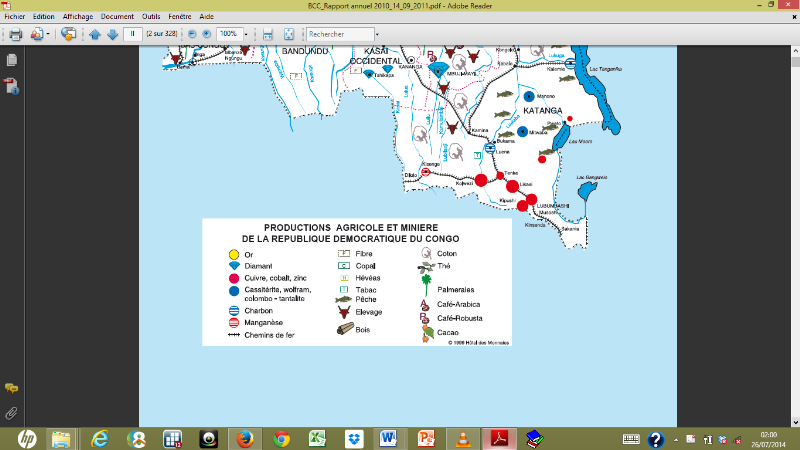Click the collaborate globe icon
This screenshot has height=450, width=800.
tap(68, 34)
